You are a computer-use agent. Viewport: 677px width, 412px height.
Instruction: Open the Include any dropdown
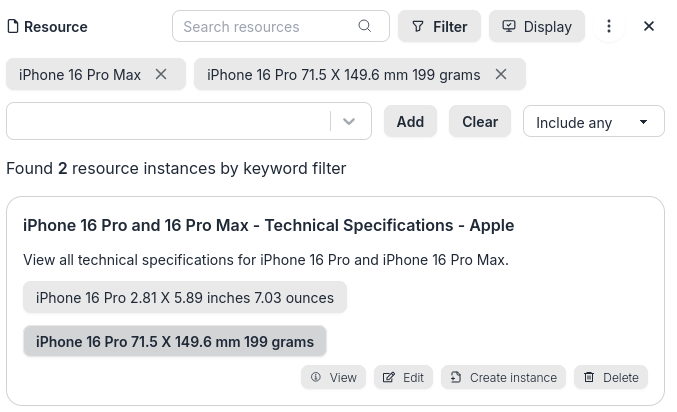tap(593, 122)
